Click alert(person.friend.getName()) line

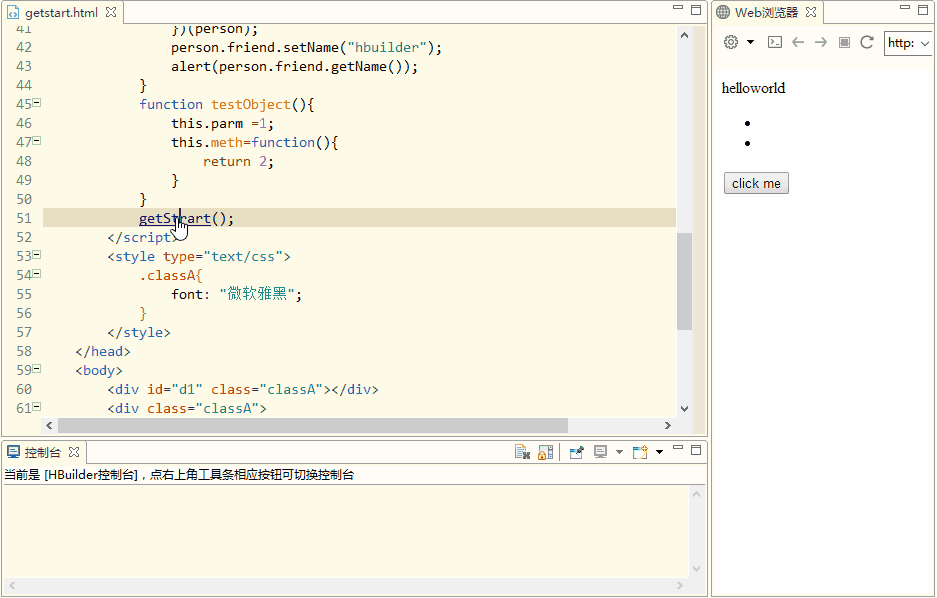pos(295,67)
